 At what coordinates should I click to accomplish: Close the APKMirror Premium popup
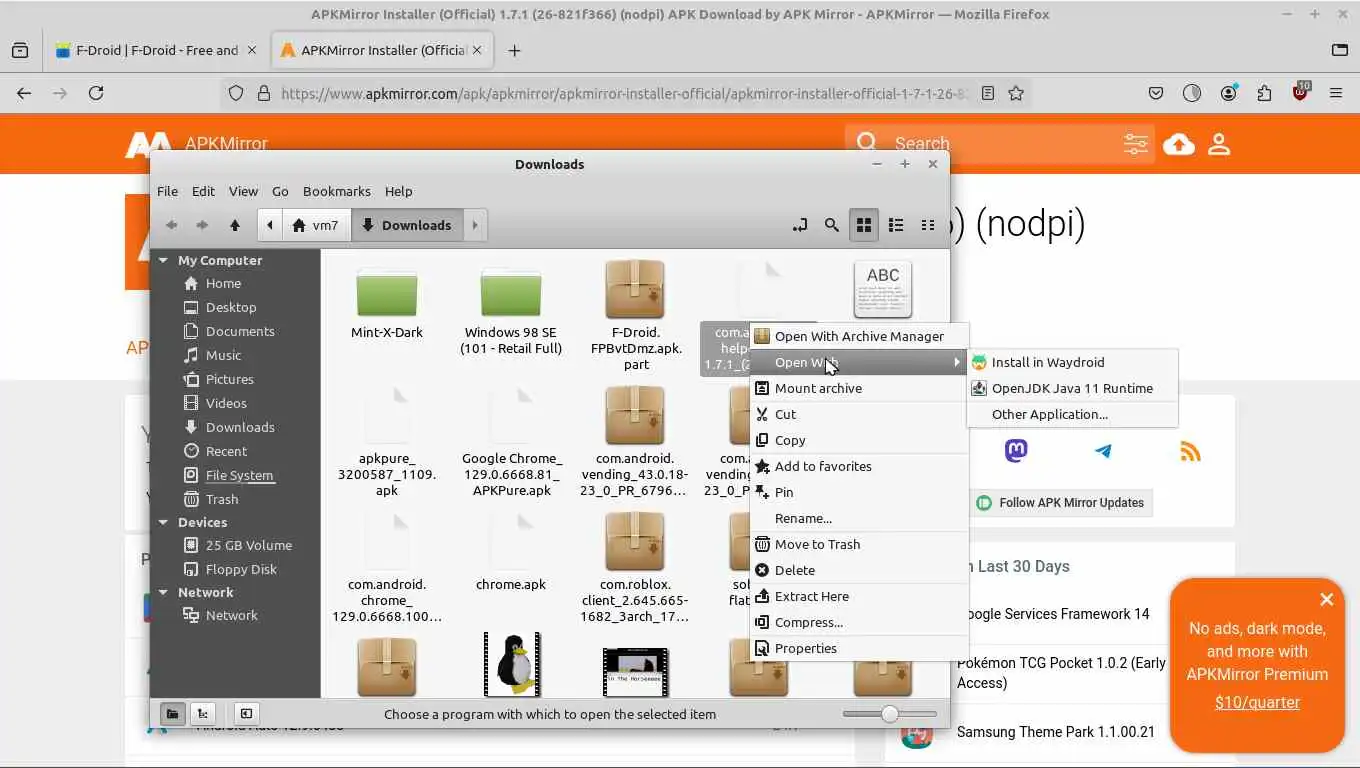tap(1326, 599)
